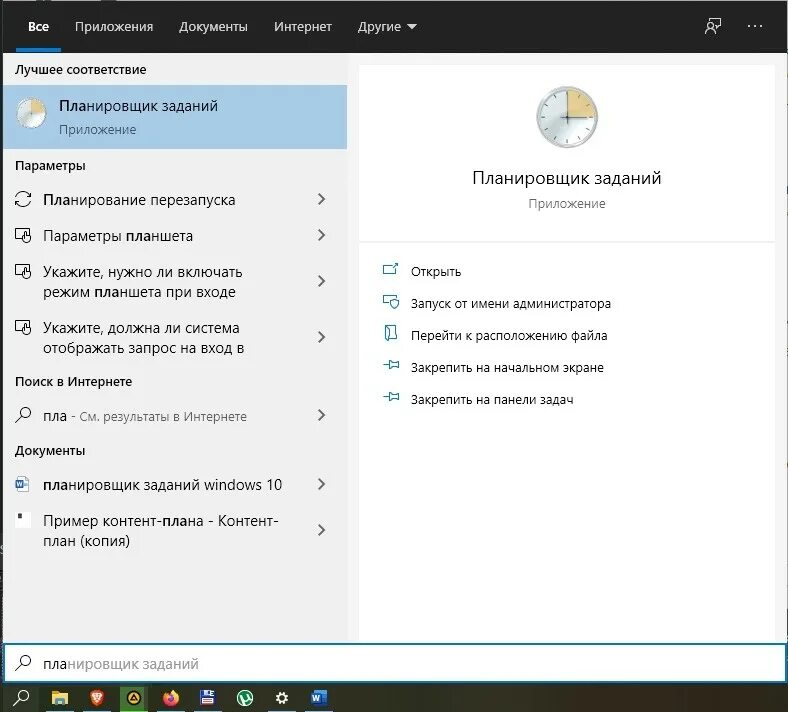Switch to the Документы tab
Image resolution: width=788 pixels, height=712 pixels.
213,27
